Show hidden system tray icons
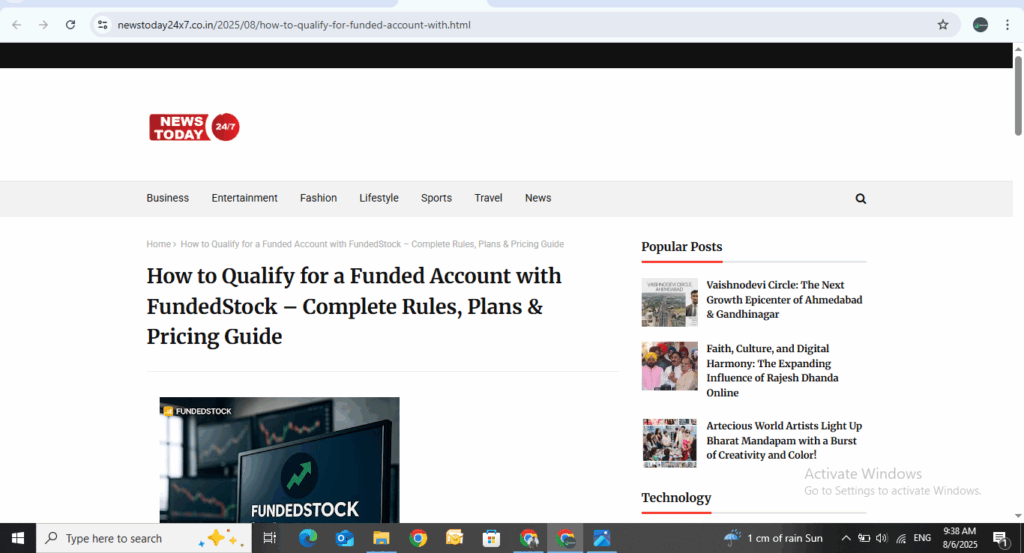 [x=845, y=538]
